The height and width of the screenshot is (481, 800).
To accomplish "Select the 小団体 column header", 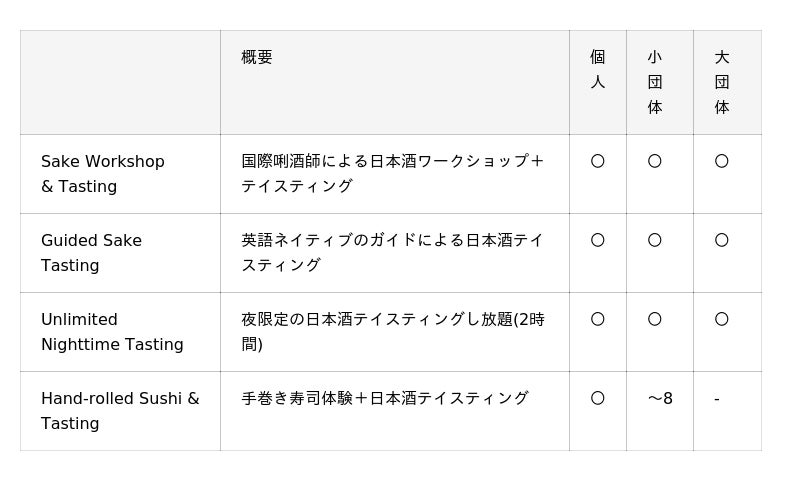I will (655, 82).
